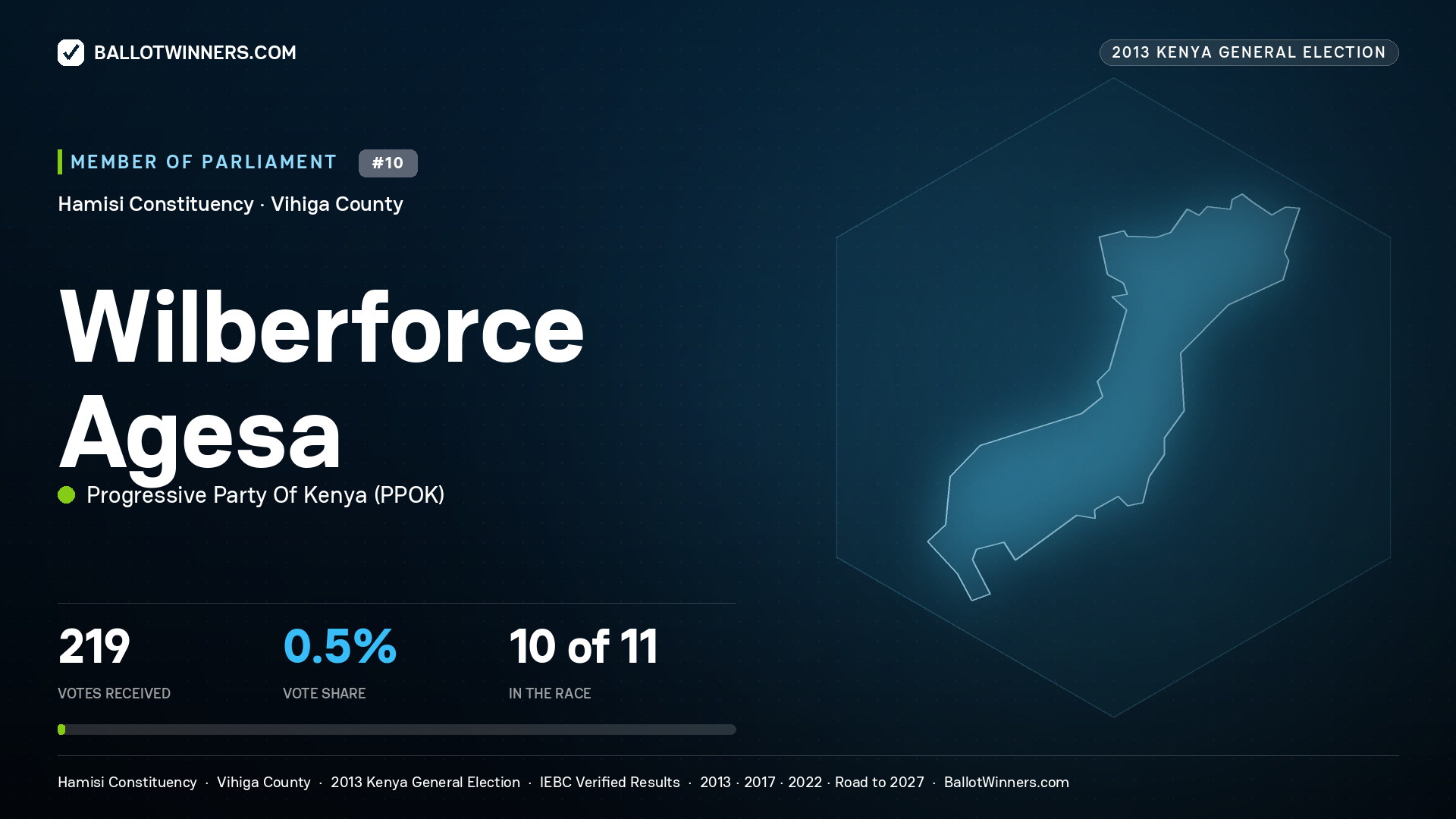
Task: Click the 219 votes received figure
Action: 94,647
